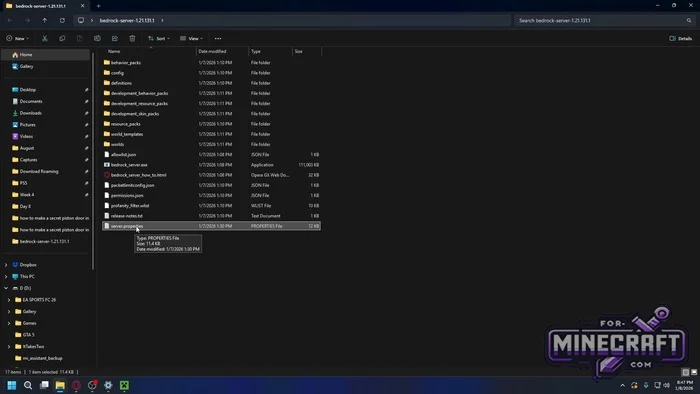The image size is (700, 394).
Task: Open the View dropdown
Action: pos(191,38)
